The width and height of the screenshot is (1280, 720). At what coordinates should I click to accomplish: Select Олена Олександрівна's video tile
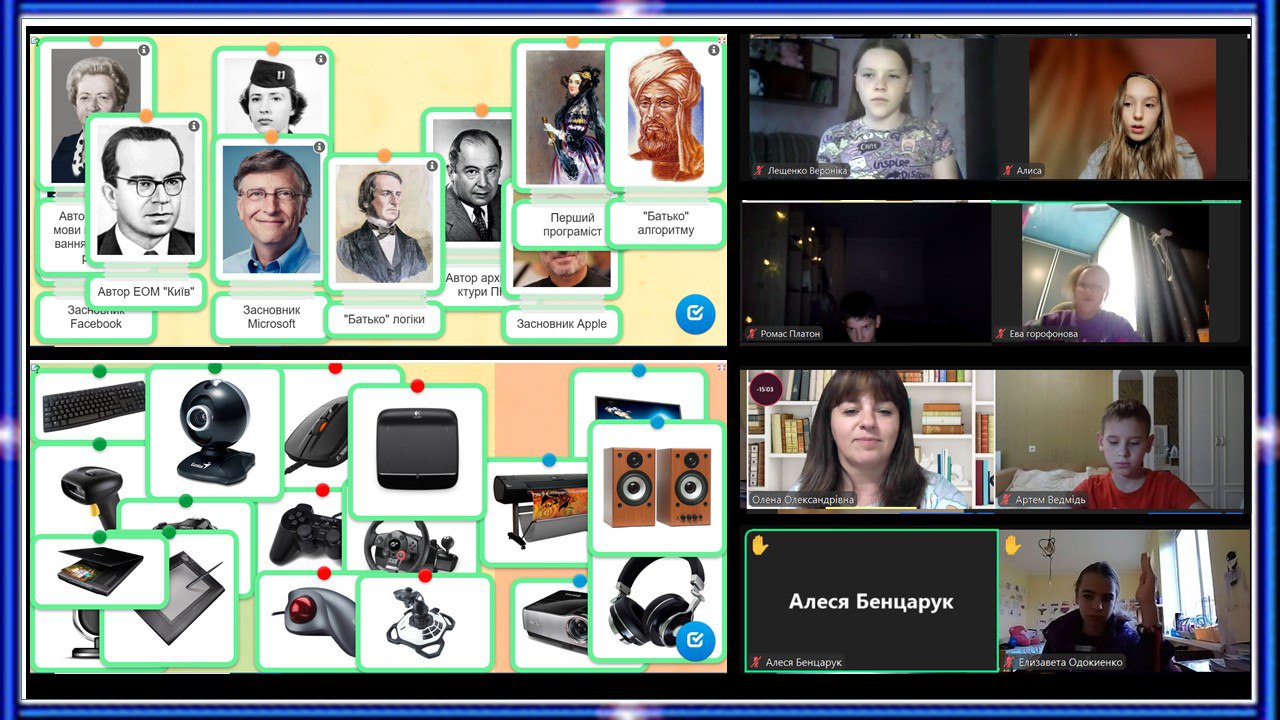tap(870, 440)
